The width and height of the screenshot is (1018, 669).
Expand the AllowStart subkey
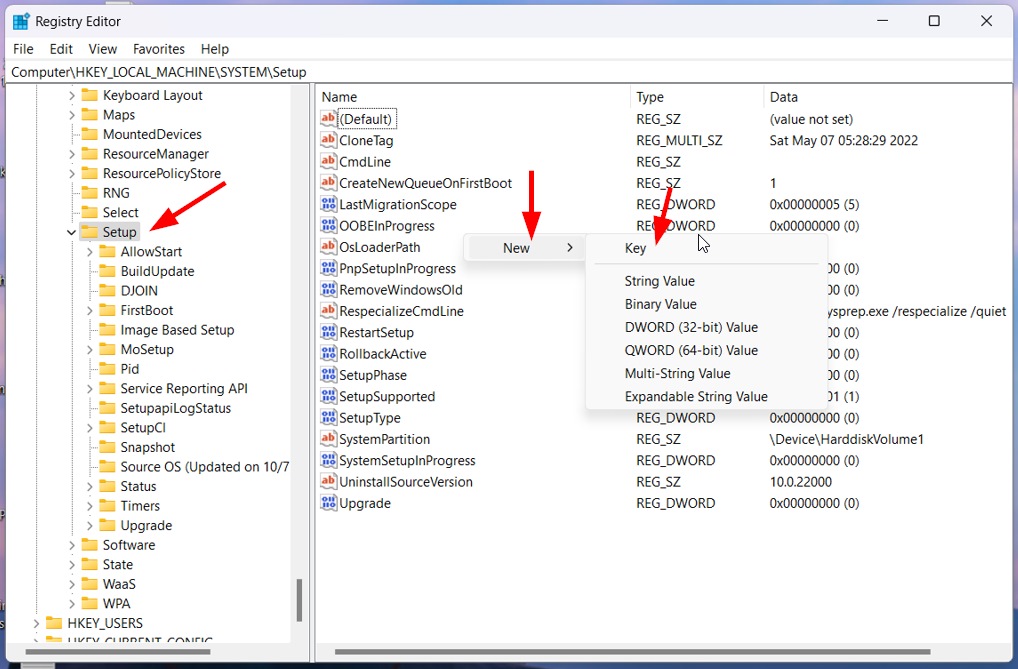pos(90,251)
